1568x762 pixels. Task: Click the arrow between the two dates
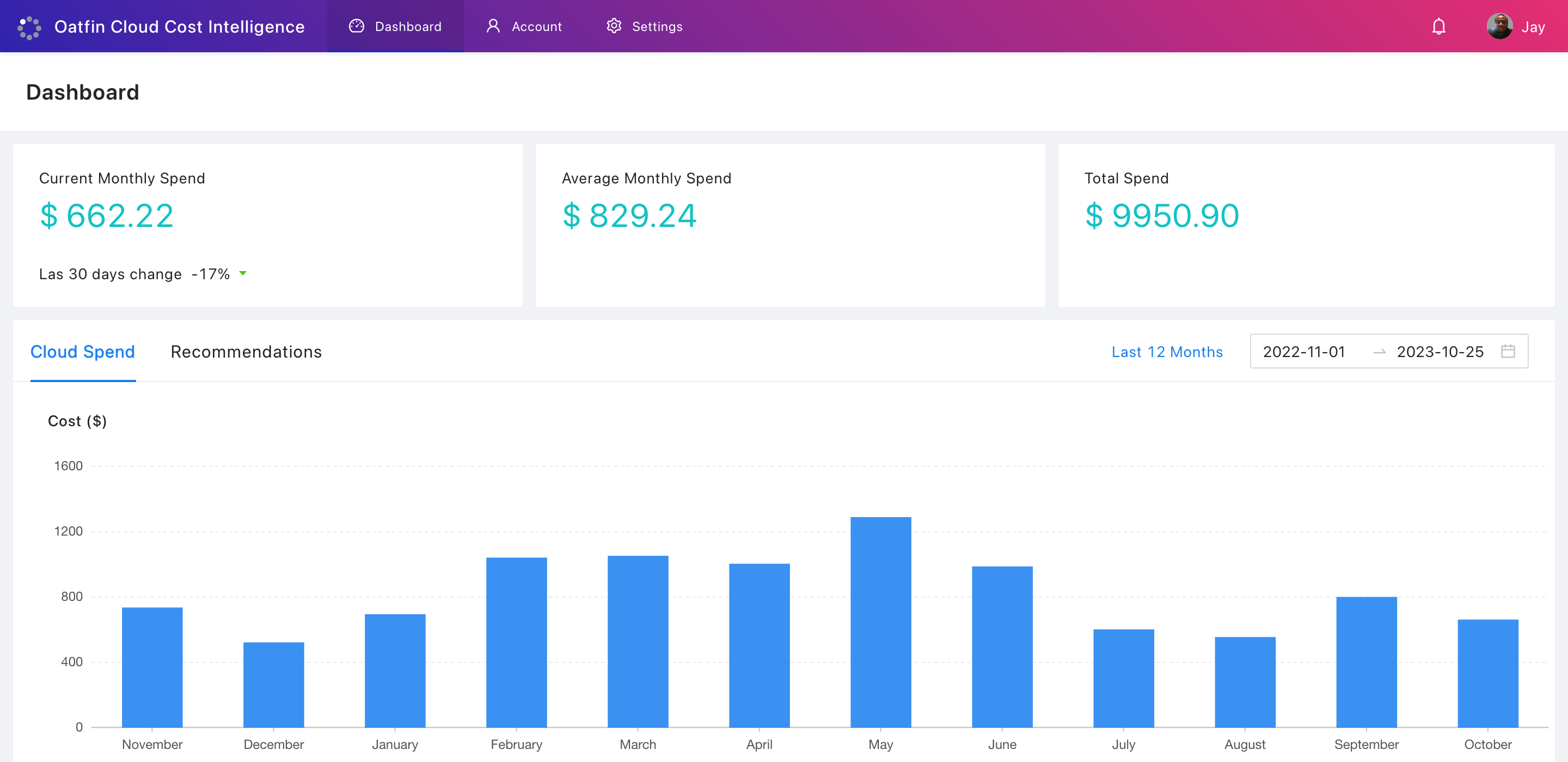1380,351
